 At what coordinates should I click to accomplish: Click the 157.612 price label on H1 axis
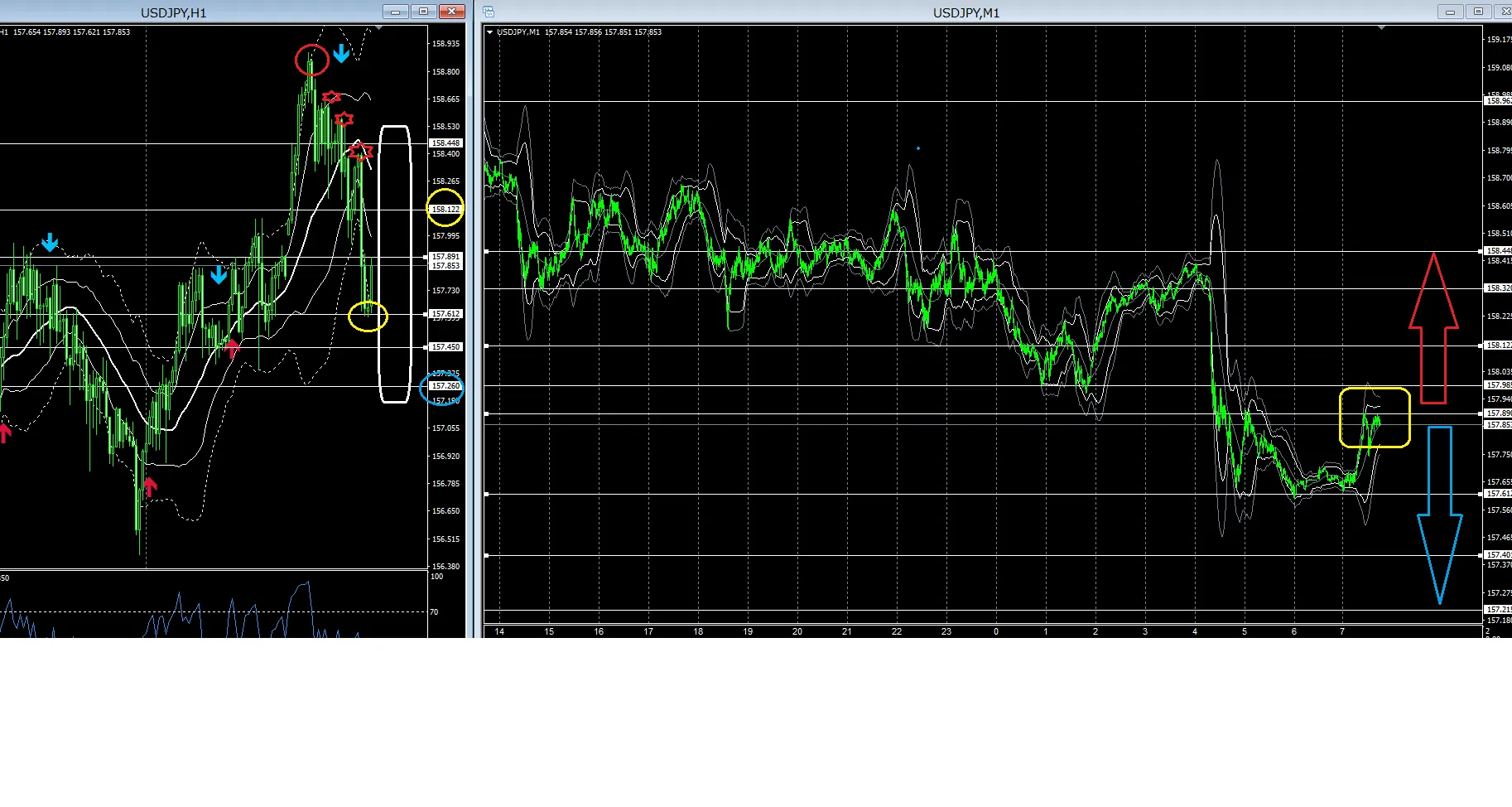pyautogui.click(x=445, y=314)
